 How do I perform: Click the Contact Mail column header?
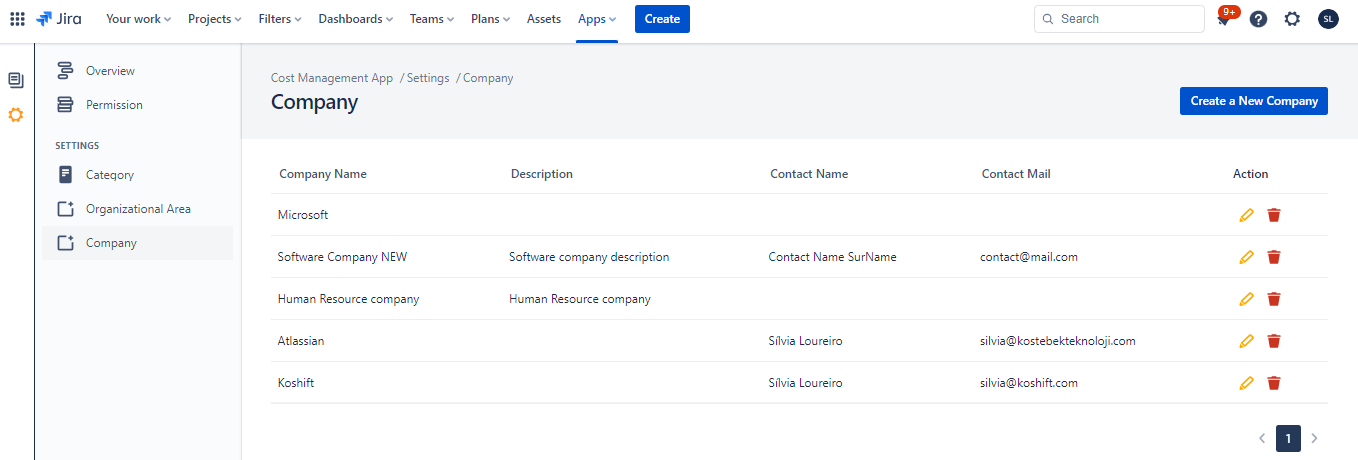pos(1016,174)
